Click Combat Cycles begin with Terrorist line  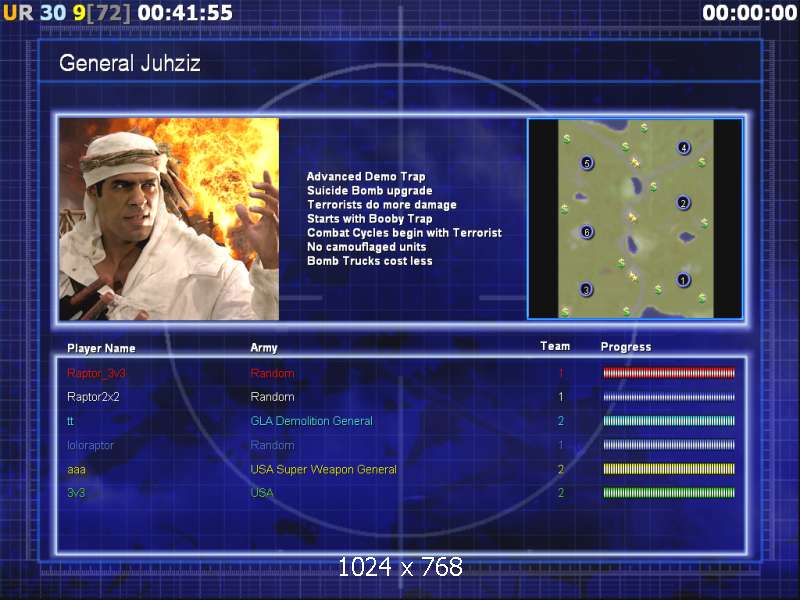[x=404, y=233]
